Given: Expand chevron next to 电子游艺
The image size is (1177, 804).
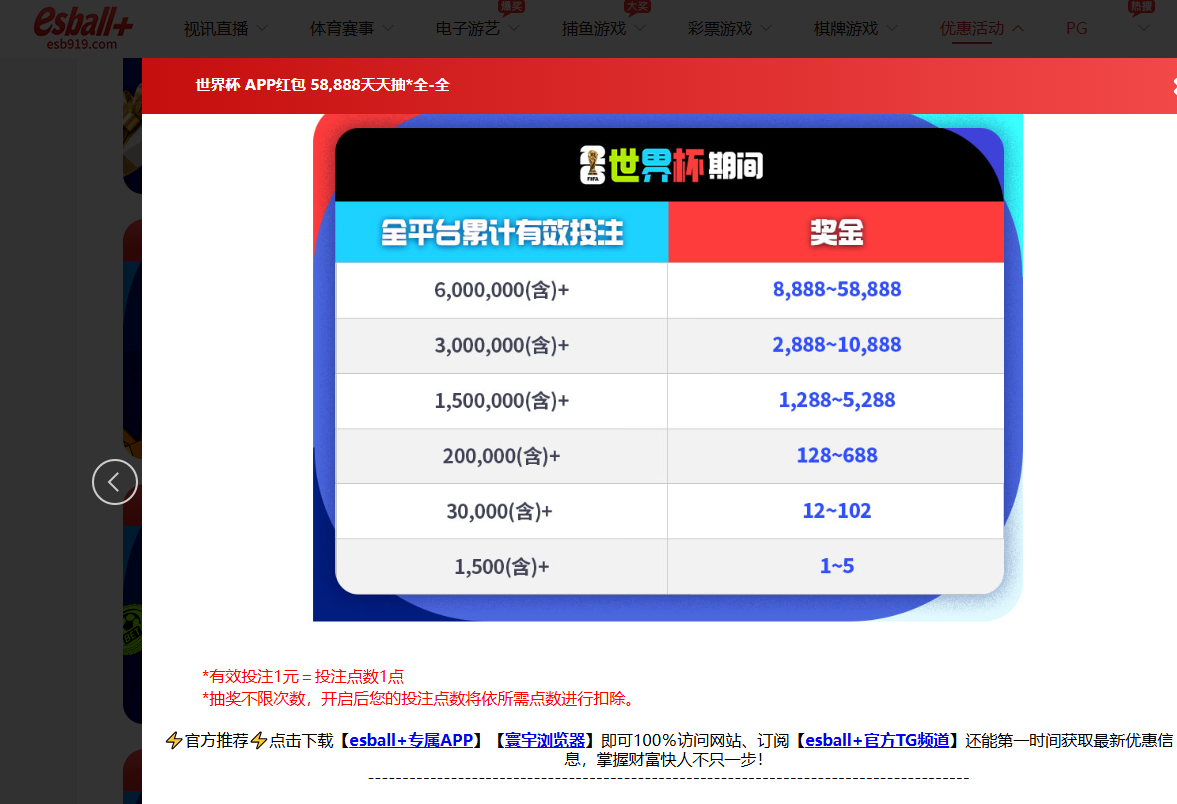Looking at the screenshot, I should (x=514, y=29).
